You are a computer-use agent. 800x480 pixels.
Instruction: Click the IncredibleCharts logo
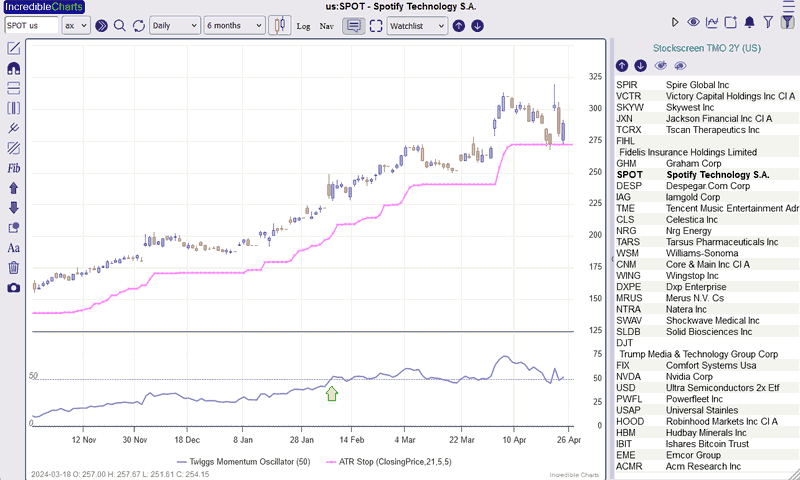44,7
